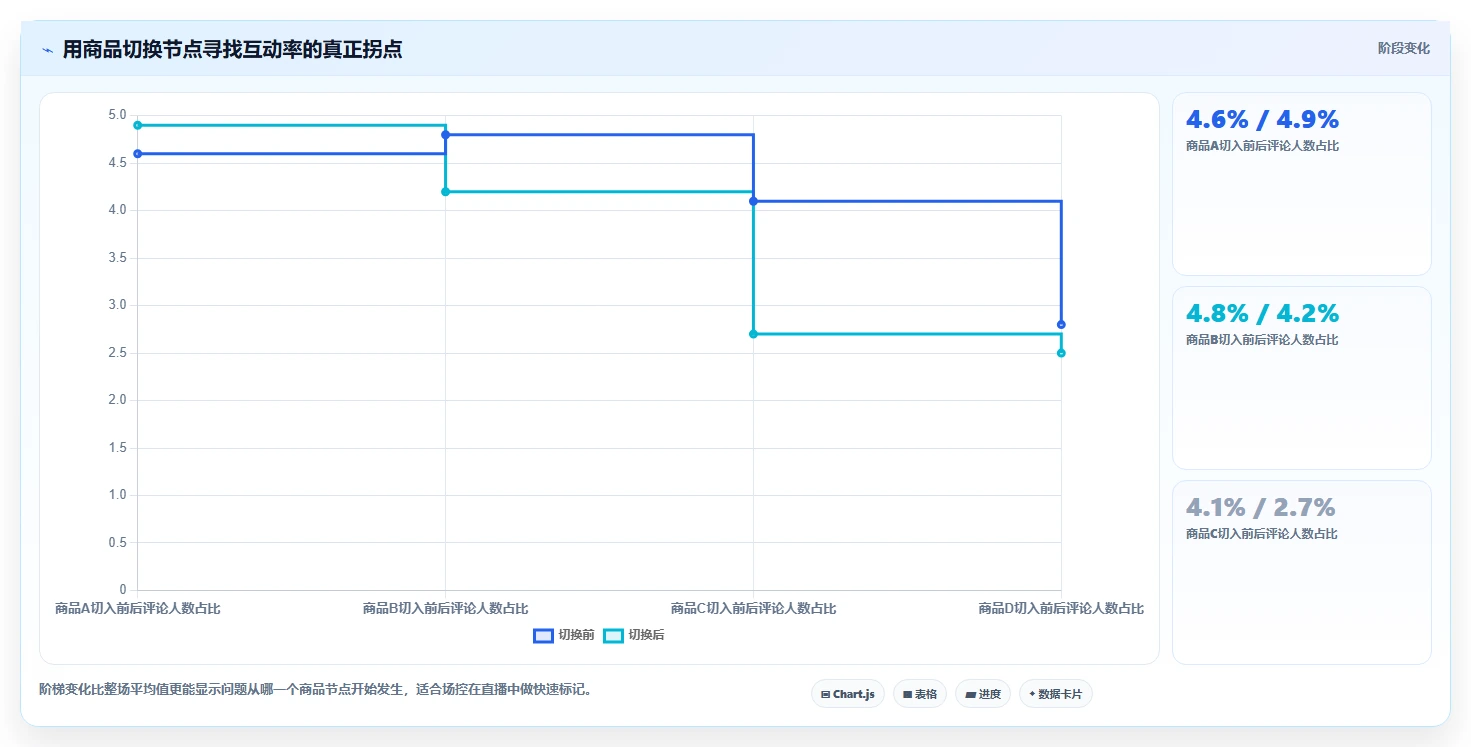1471x747 pixels.
Task: Click the 商品A切入前后评论人数占比 axis label
Action: pyautogui.click(x=137, y=608)
